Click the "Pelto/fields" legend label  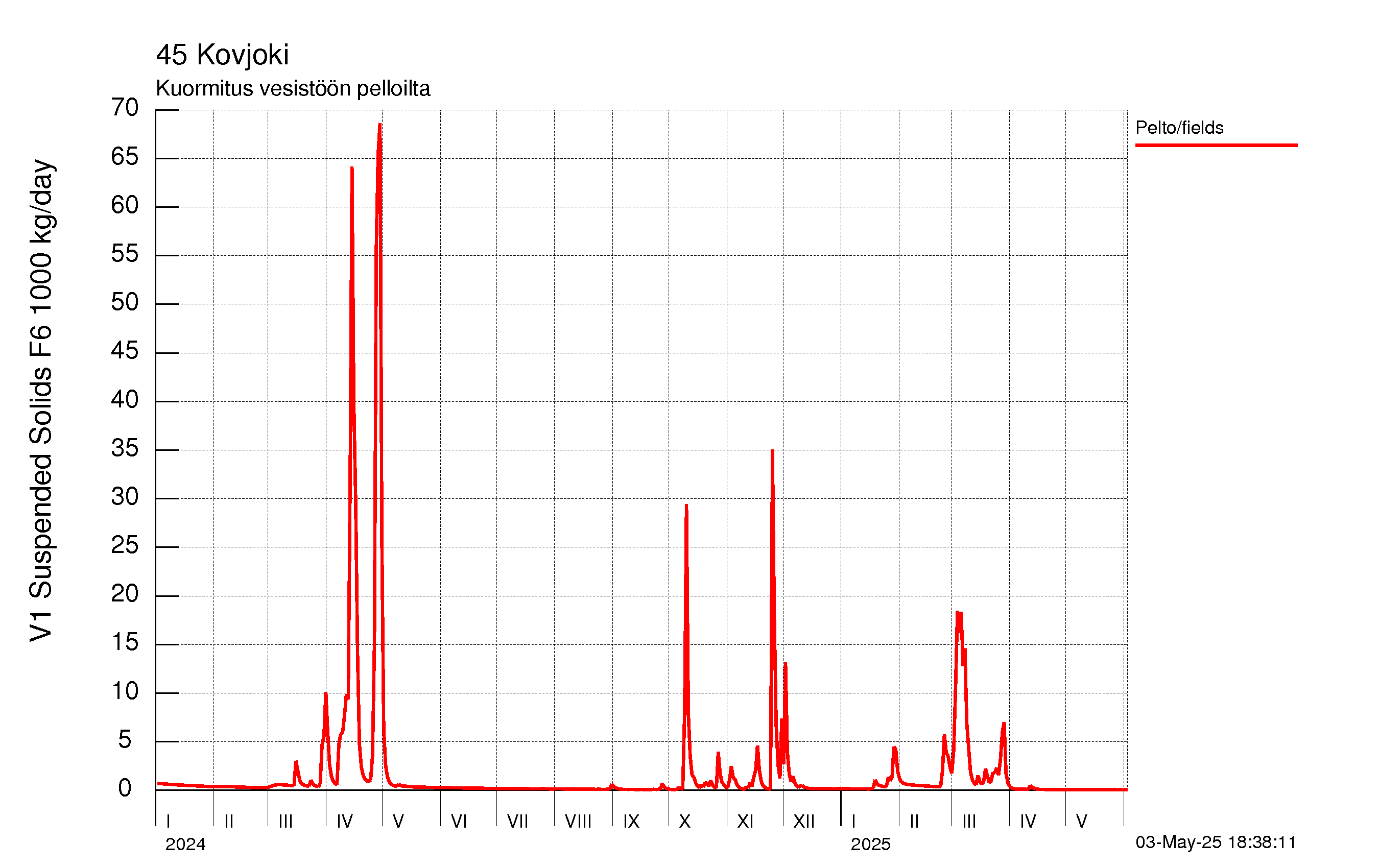1179,128
